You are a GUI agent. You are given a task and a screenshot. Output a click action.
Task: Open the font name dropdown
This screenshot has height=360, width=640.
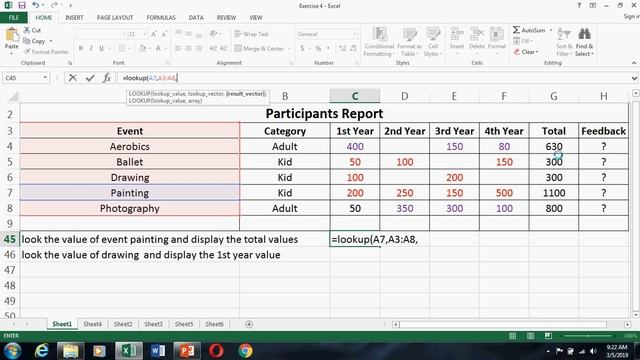click(124, 34)
